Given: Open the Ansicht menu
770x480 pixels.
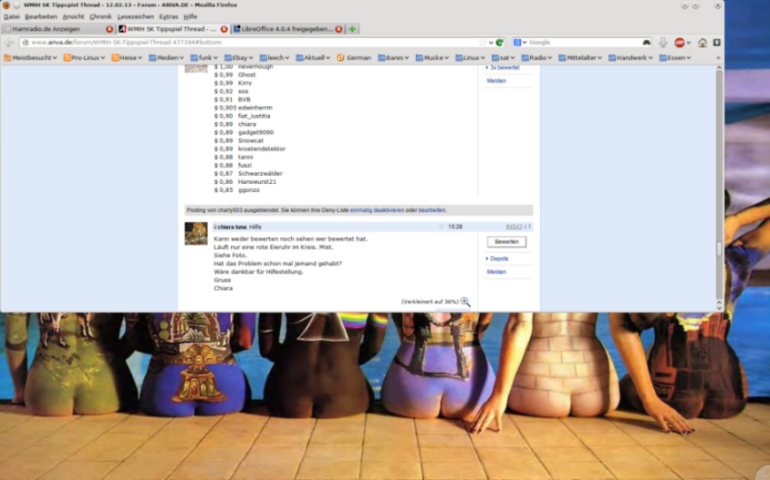Looking at the screenshot, I should [73, 17].
